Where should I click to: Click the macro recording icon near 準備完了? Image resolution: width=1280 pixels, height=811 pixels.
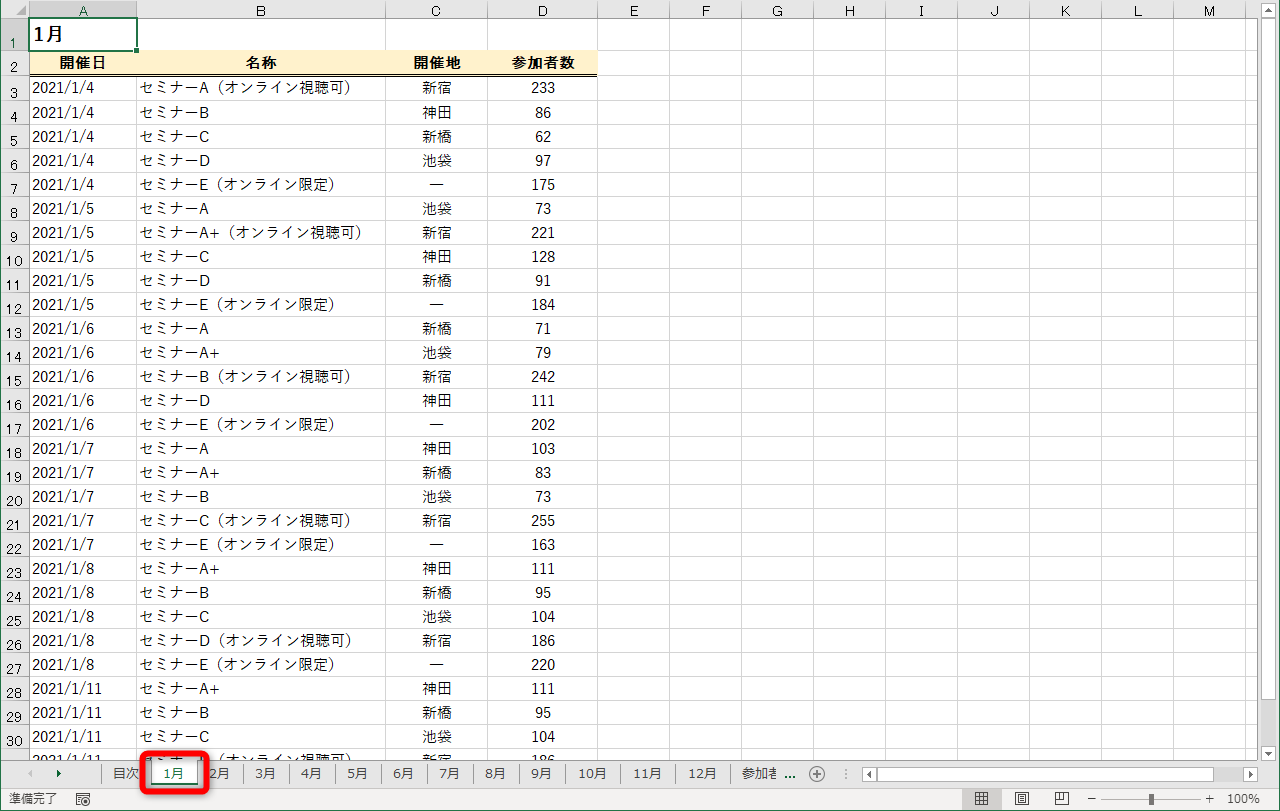point(82,800)
